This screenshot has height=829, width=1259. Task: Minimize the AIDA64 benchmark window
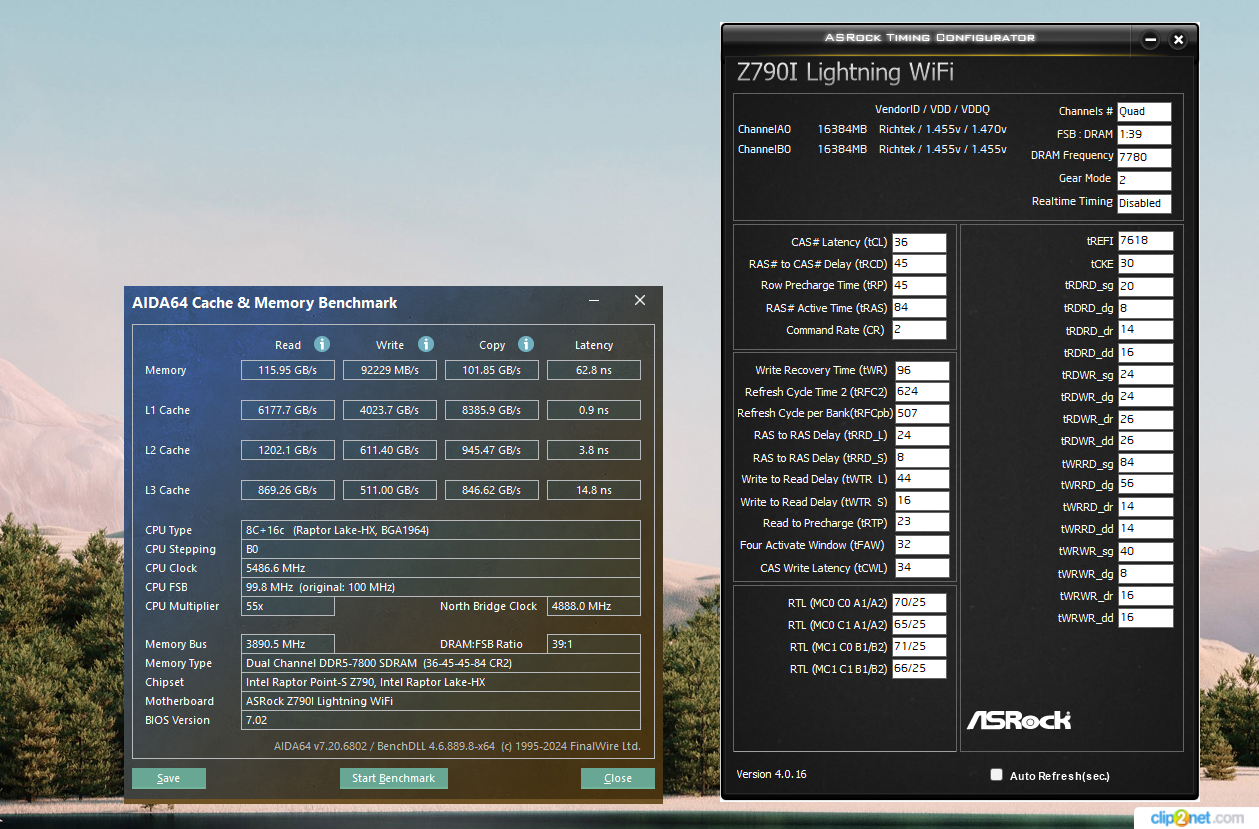pyautogui.click(x=594, y=301)
